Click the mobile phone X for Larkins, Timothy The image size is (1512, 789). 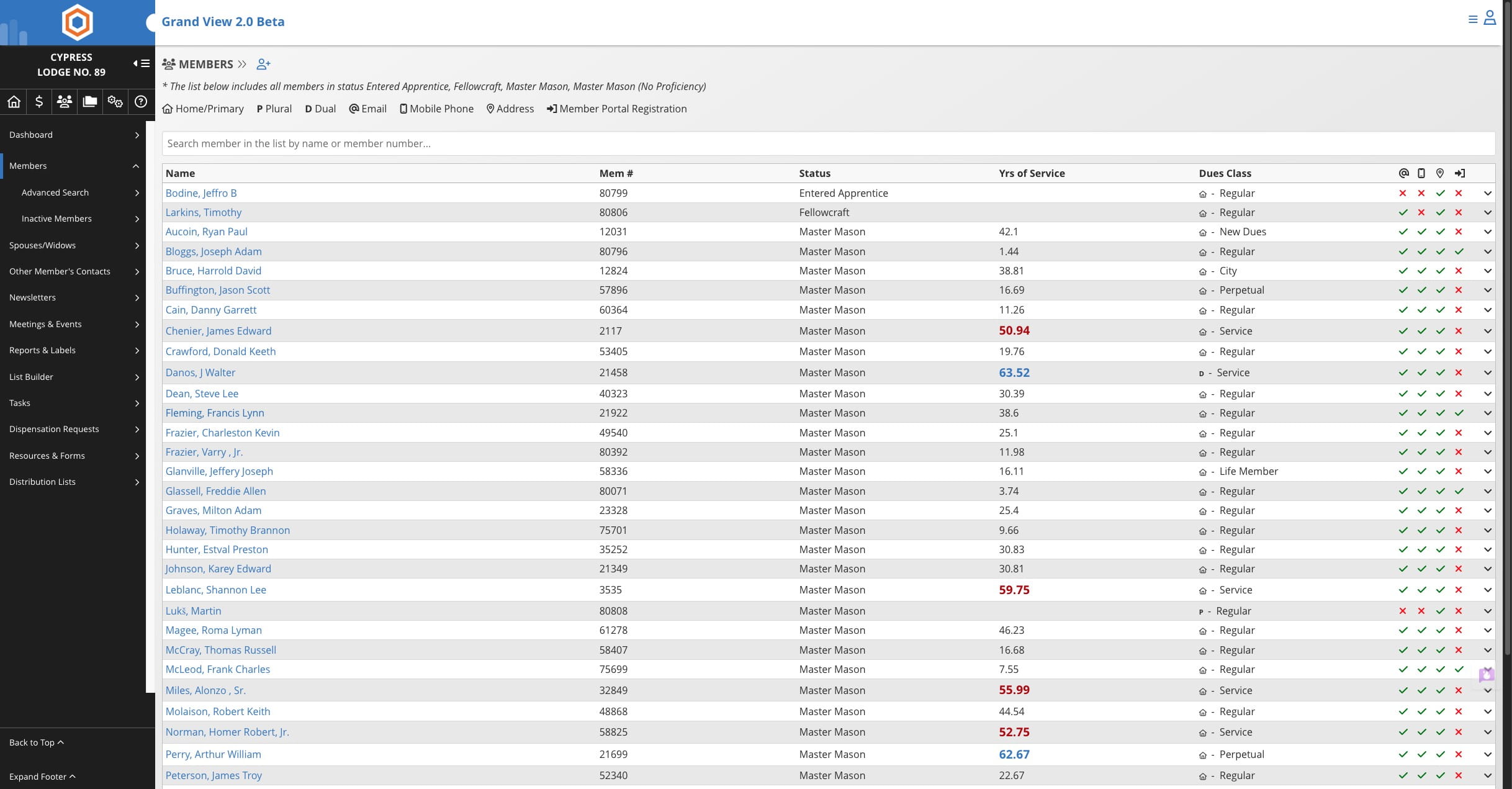click(1421, 212)
